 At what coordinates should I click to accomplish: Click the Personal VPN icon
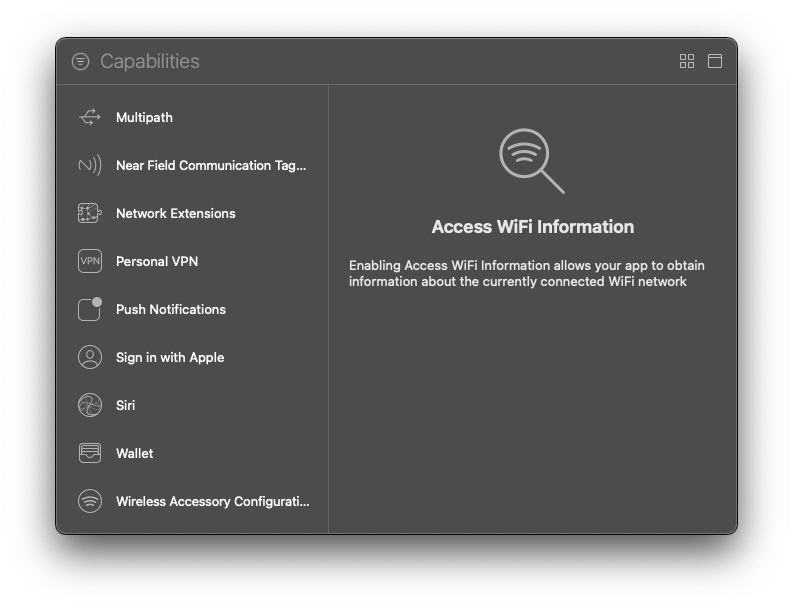90,261
